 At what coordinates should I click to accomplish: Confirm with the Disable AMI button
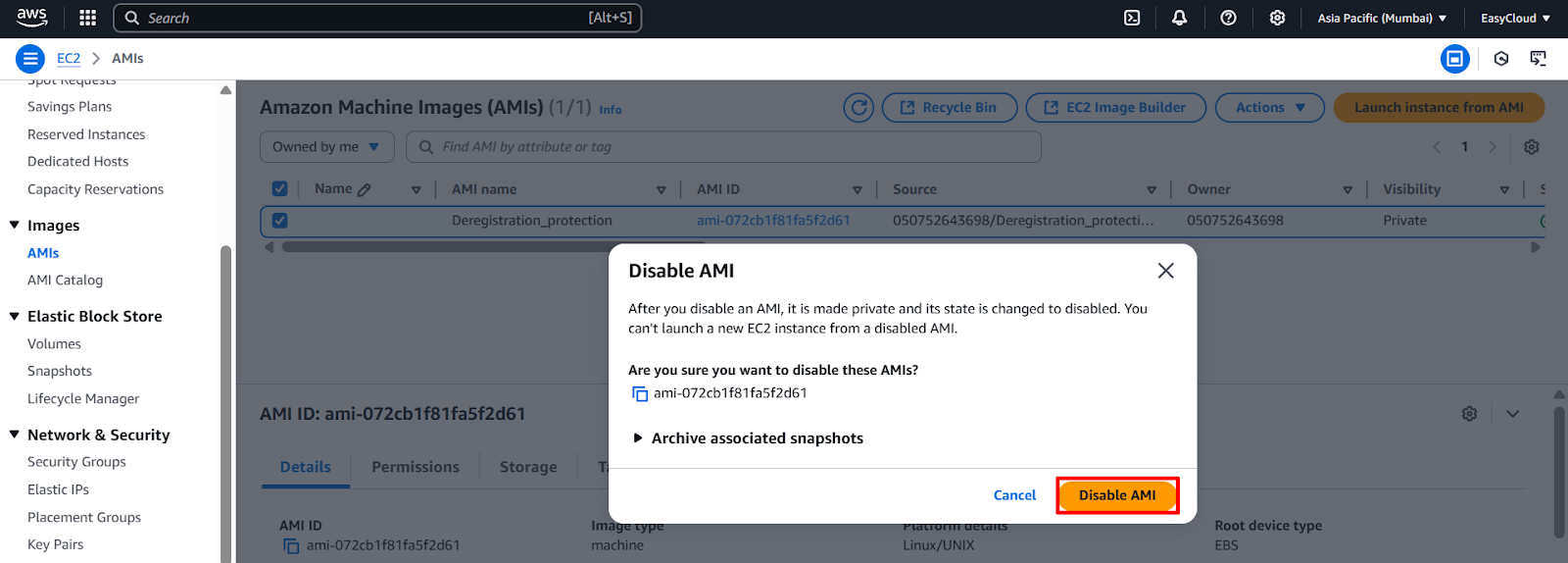point(1117,495)
